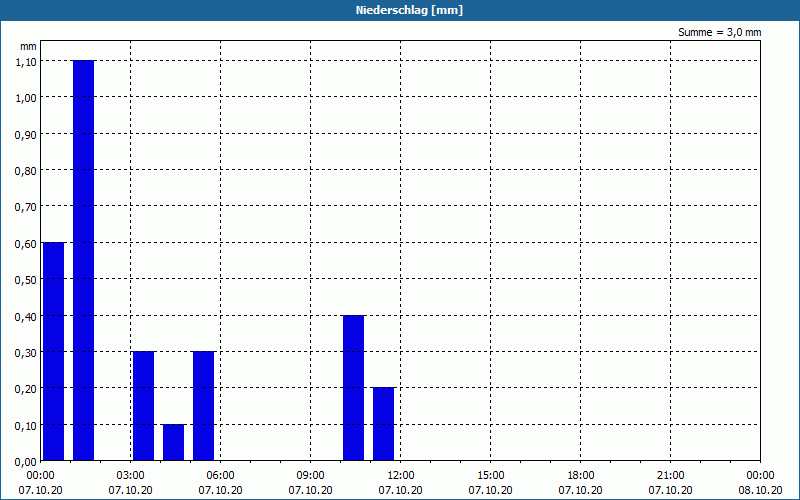Screen dimensions: 800x500
Task: Select the 08.10.20 date label
Action: point(760,491)
